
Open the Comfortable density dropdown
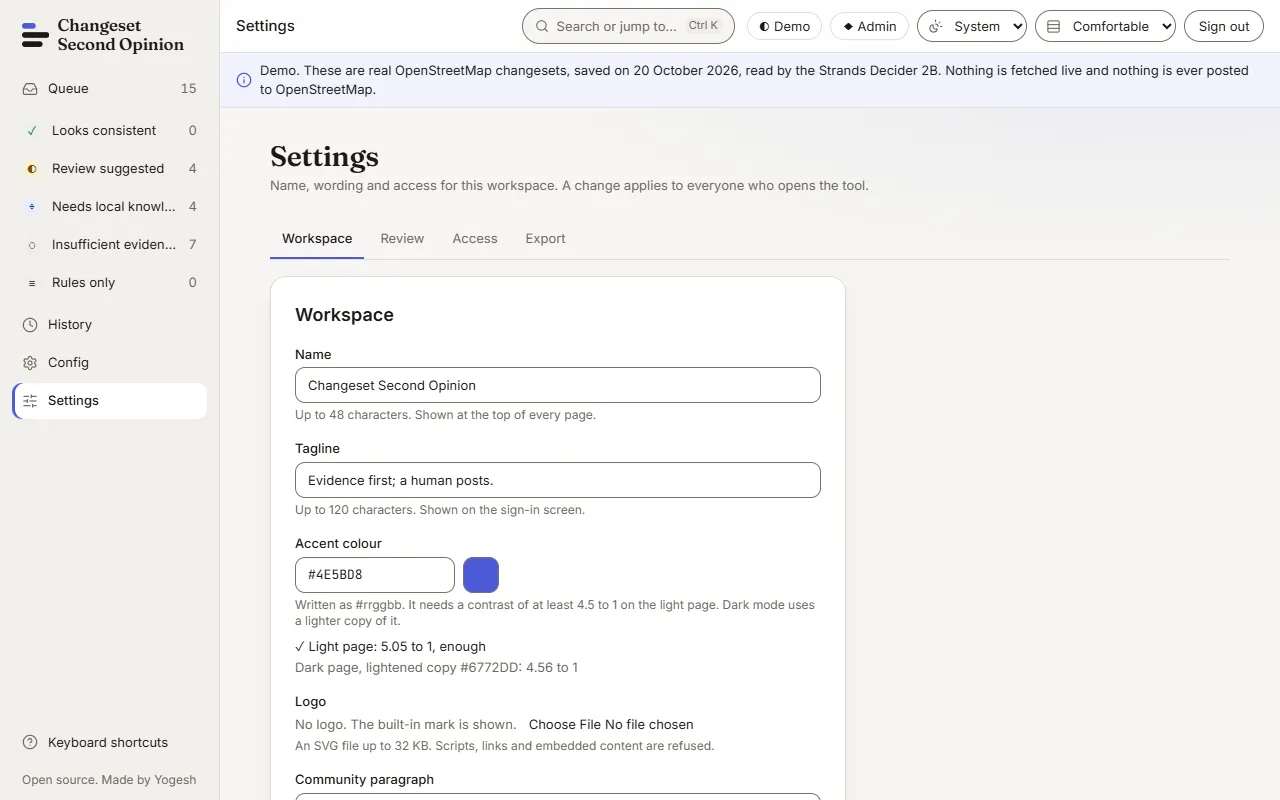(x=1105, y=26)
